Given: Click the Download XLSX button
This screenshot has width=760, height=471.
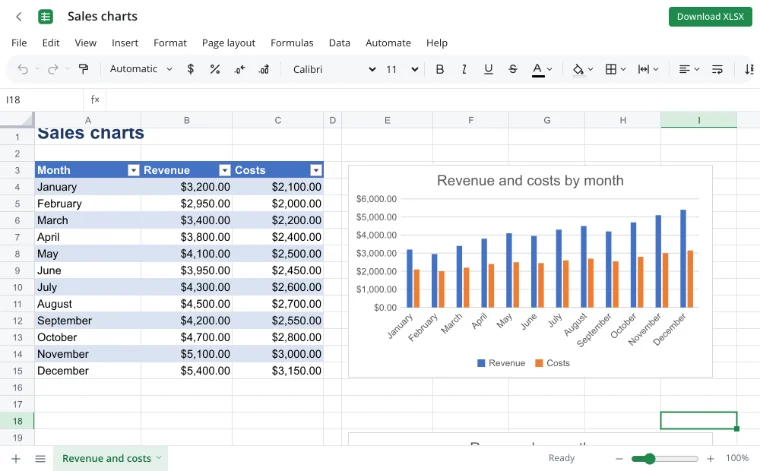Looking at the screenshot, I should point(710,16).
